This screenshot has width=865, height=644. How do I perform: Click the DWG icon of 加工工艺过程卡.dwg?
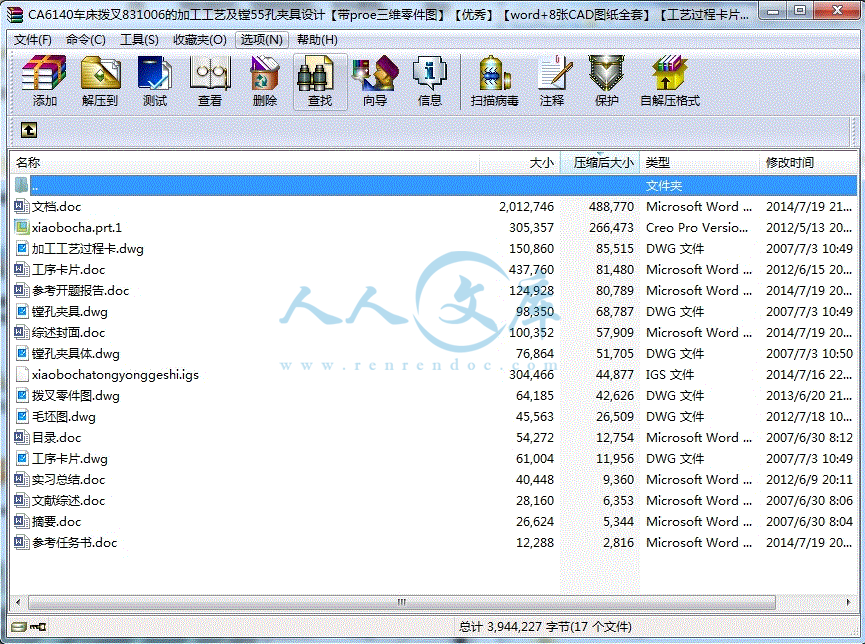tap(22, 248)
